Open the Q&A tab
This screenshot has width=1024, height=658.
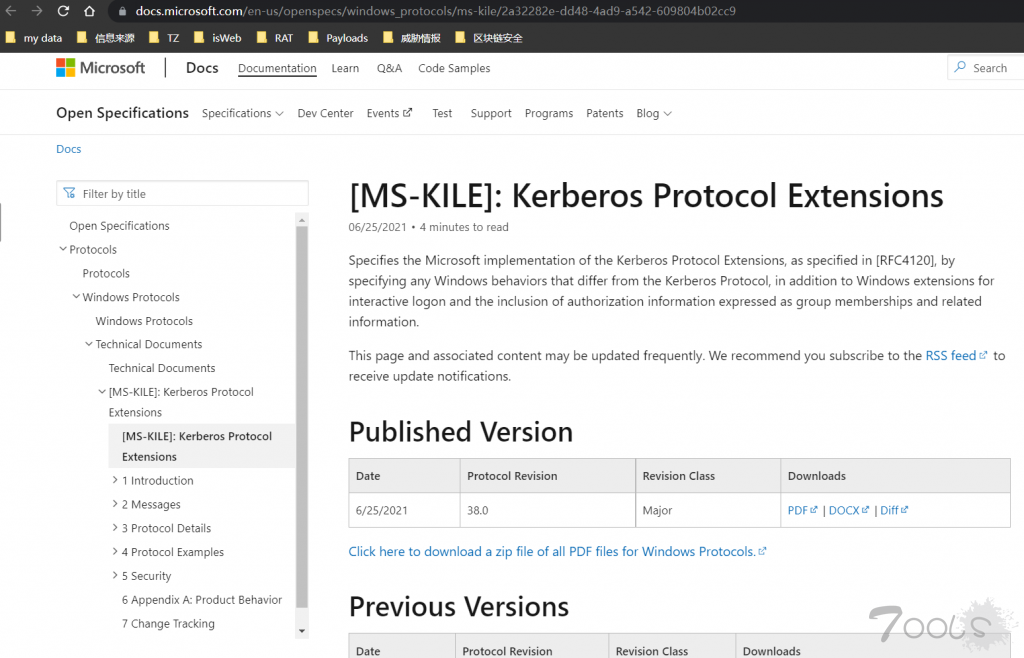click(389, 68)
